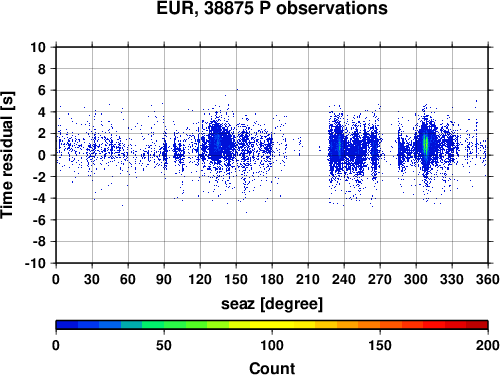Image resolution: width=500 pixels, height=375 pixels.
Task: Click the x-axis tick label 300
Action: [x=416, y=279]
